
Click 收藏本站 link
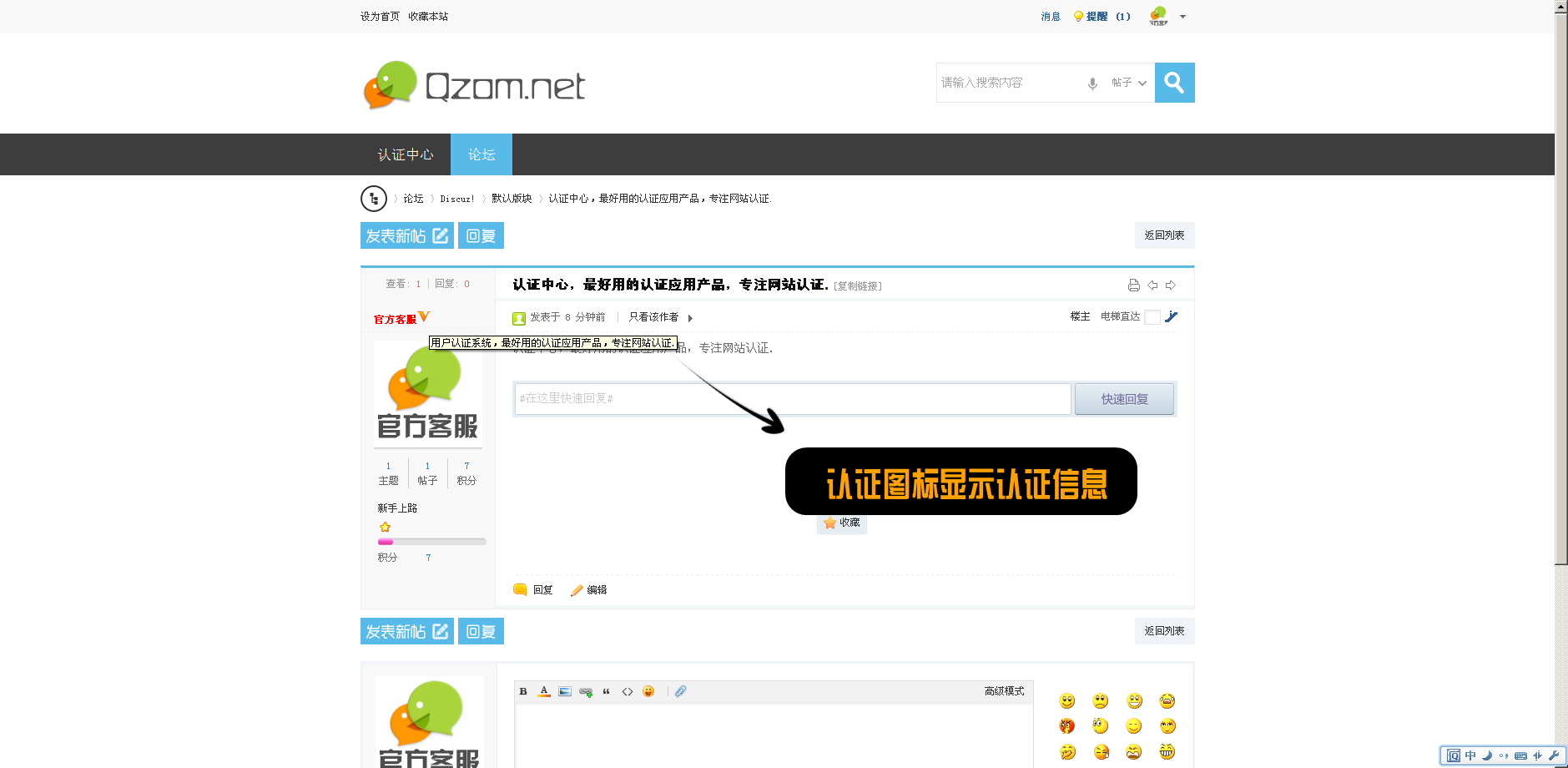[x=428, y=17]
